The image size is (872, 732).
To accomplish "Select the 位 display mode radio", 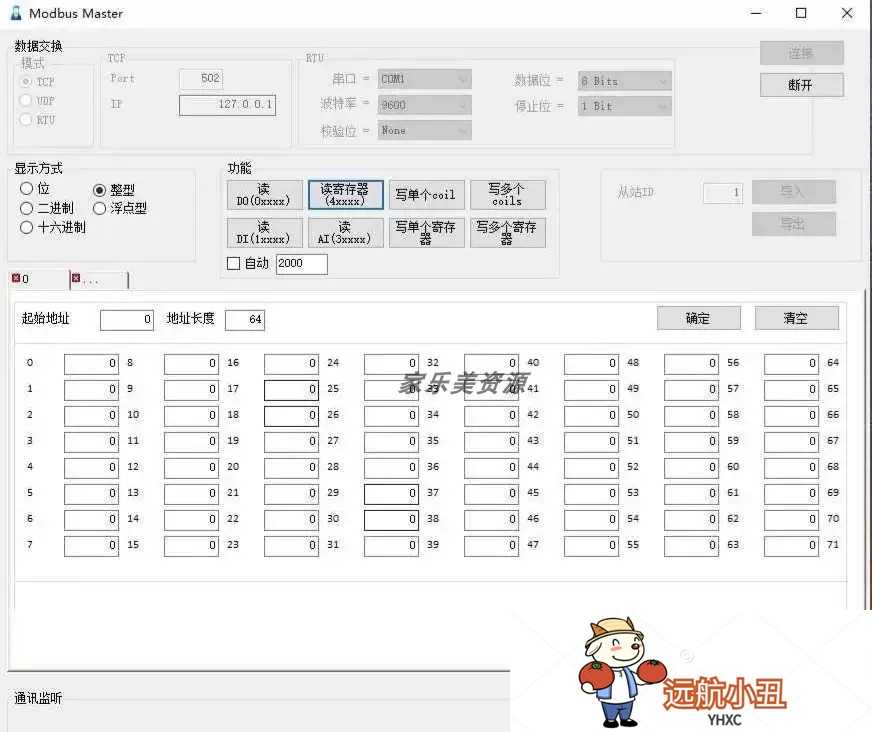I will click(26, 189).
